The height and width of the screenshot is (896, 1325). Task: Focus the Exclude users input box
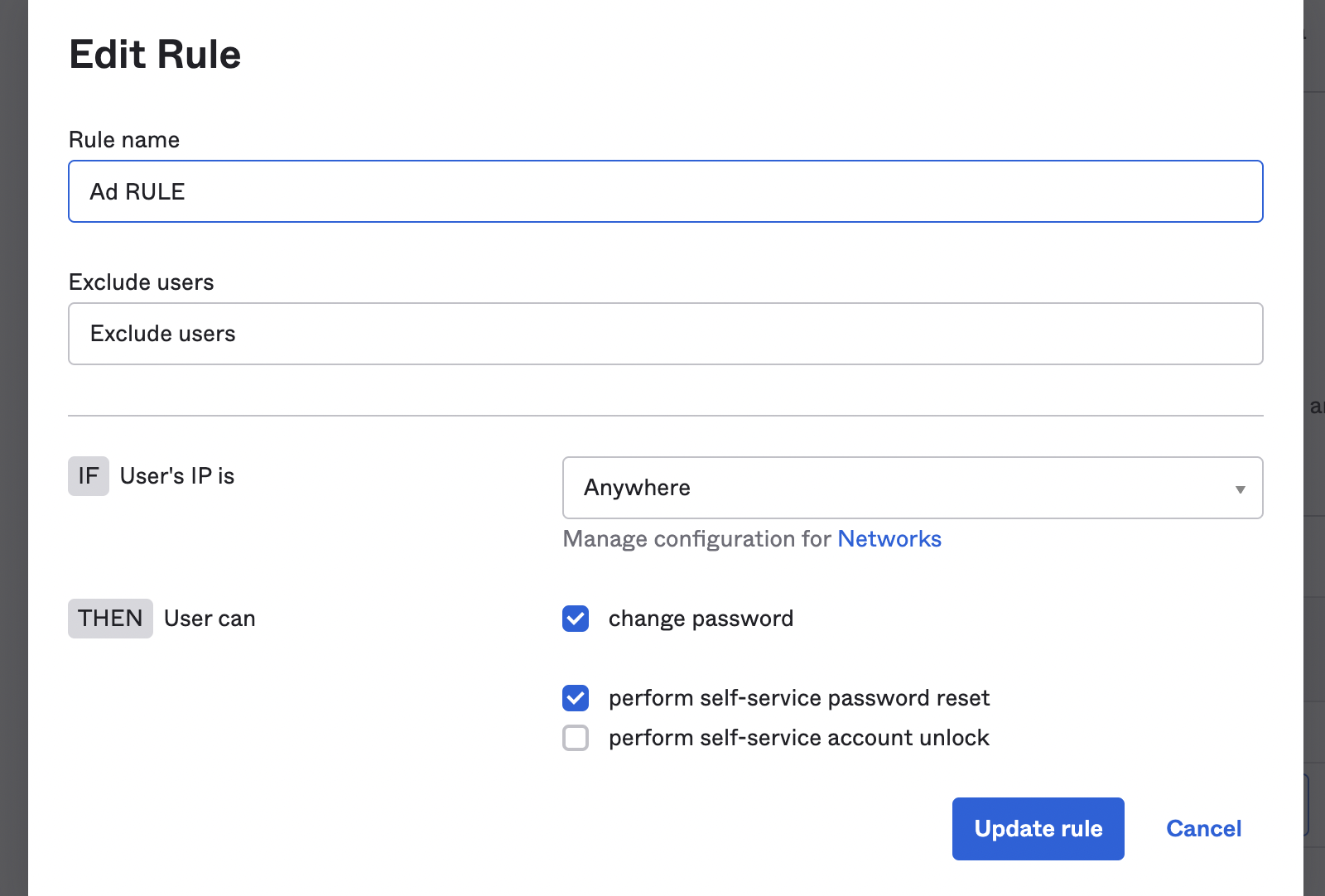(x=665, y=334)
